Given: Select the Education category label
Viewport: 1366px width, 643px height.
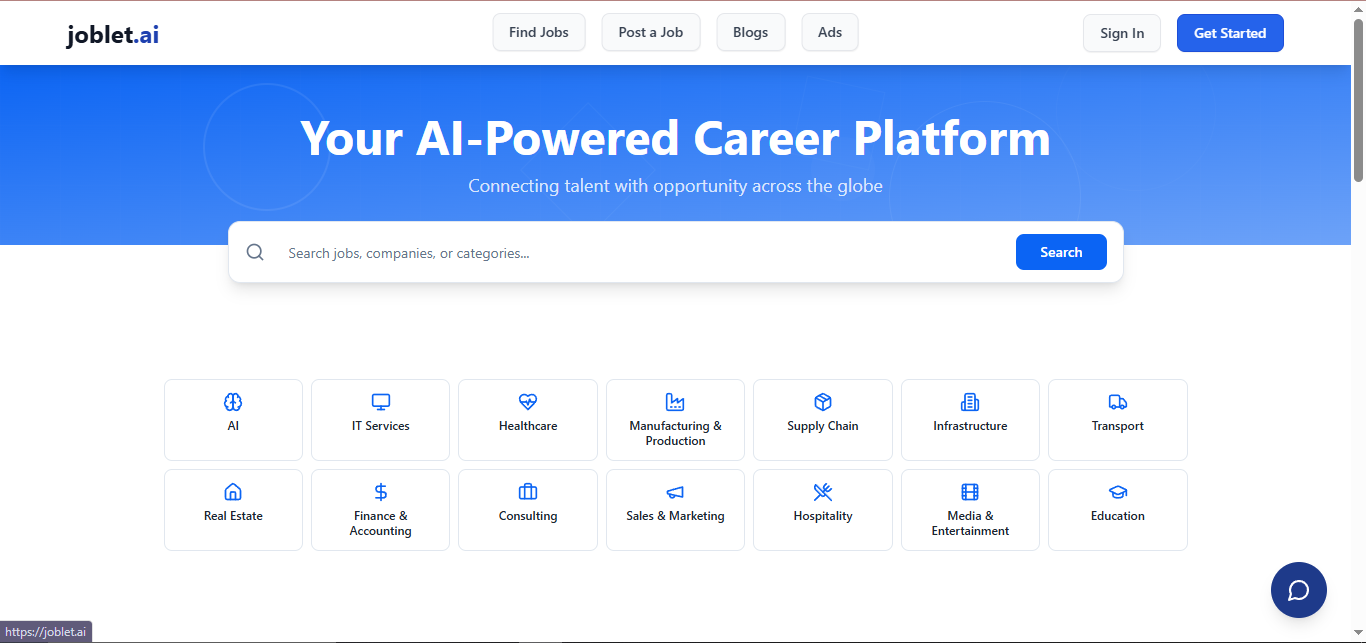Looking at the screenshot, I should 1118,516.
